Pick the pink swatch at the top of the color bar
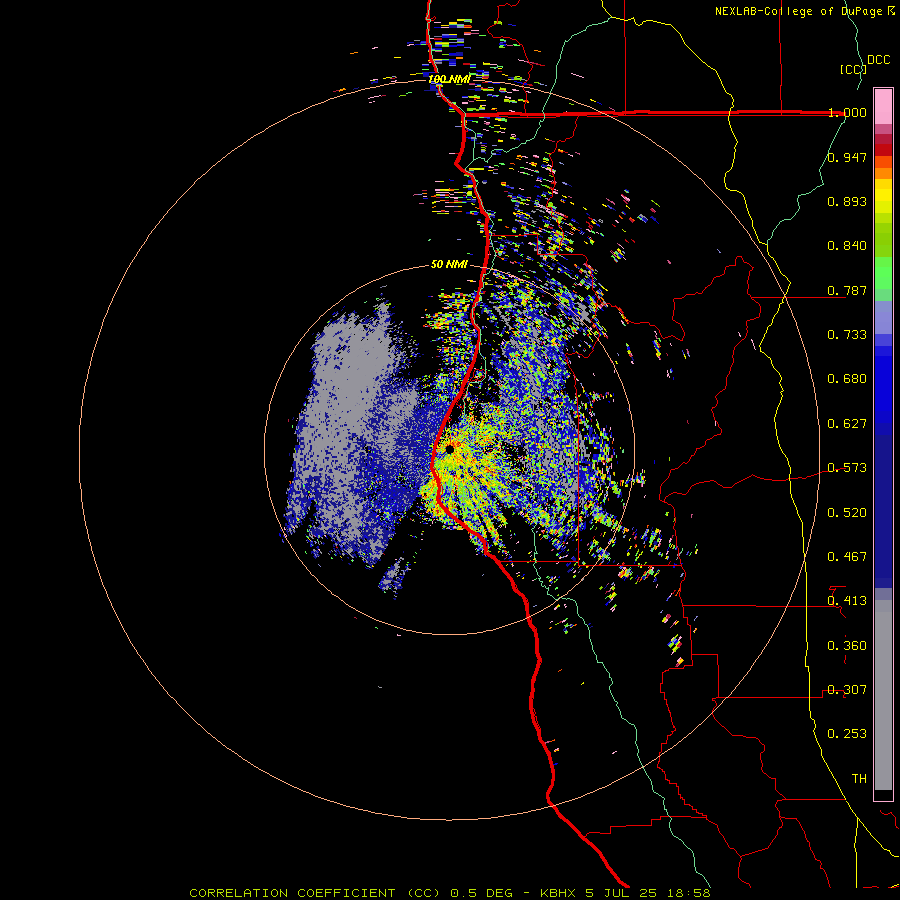Screen dimensions: 900x900 coord(883,106)
